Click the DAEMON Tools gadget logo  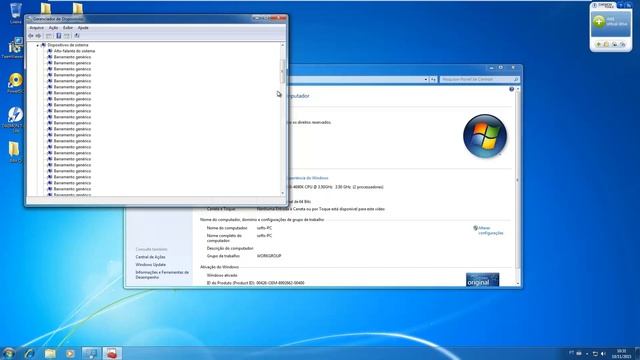point(603,5)
